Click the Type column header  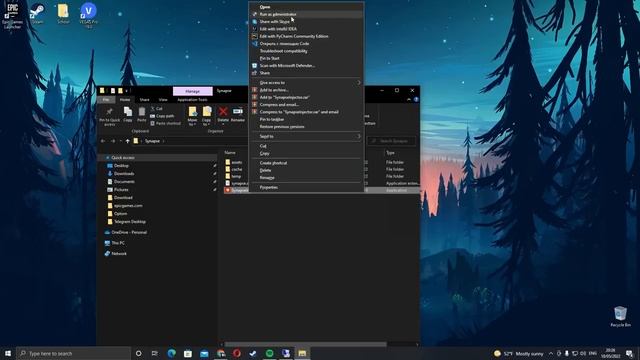coord(391,153)
